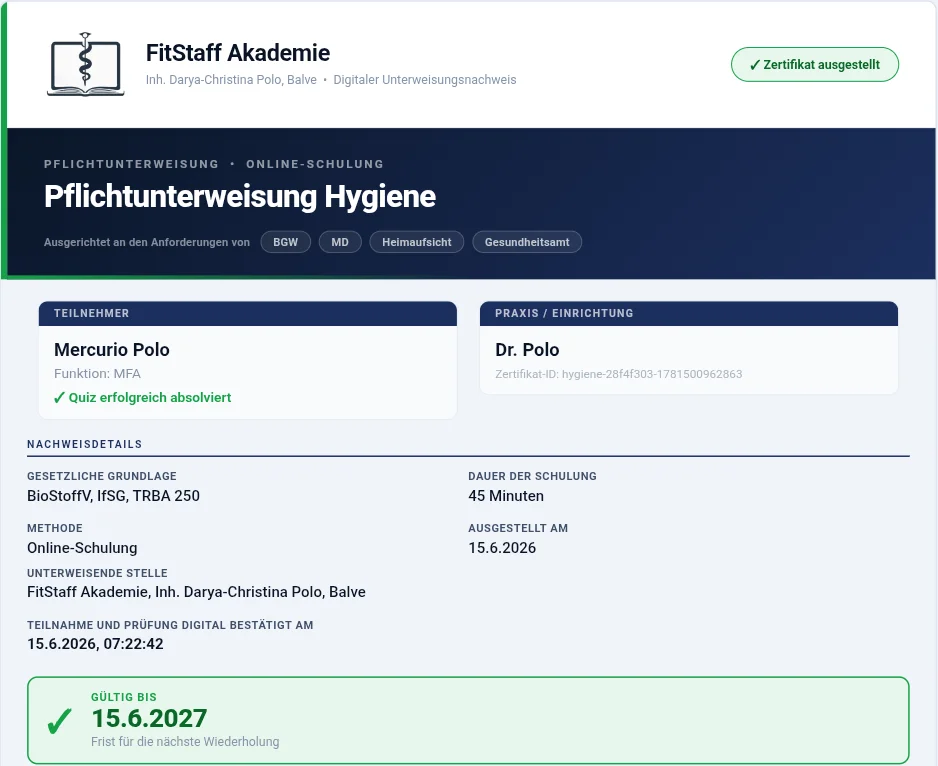
Task: Click the 'Online-Schulung' method value
Action: [82, 548]
